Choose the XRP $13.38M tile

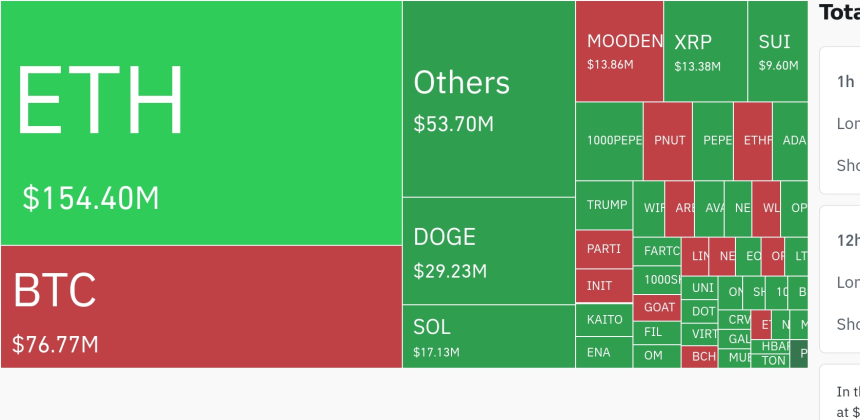[705, 51]
